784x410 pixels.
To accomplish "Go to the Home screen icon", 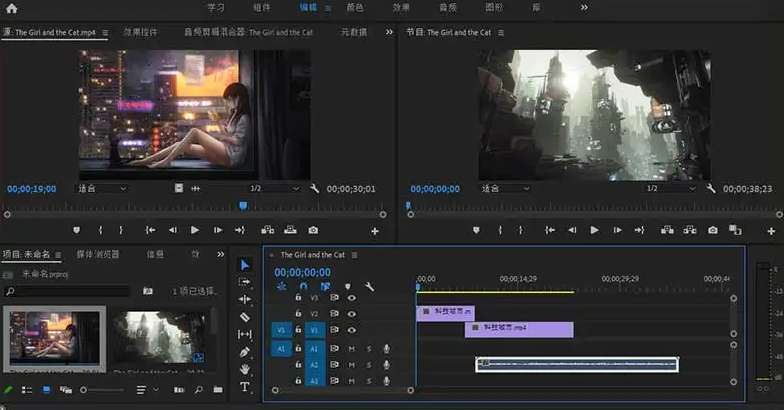I will point(12,8).
